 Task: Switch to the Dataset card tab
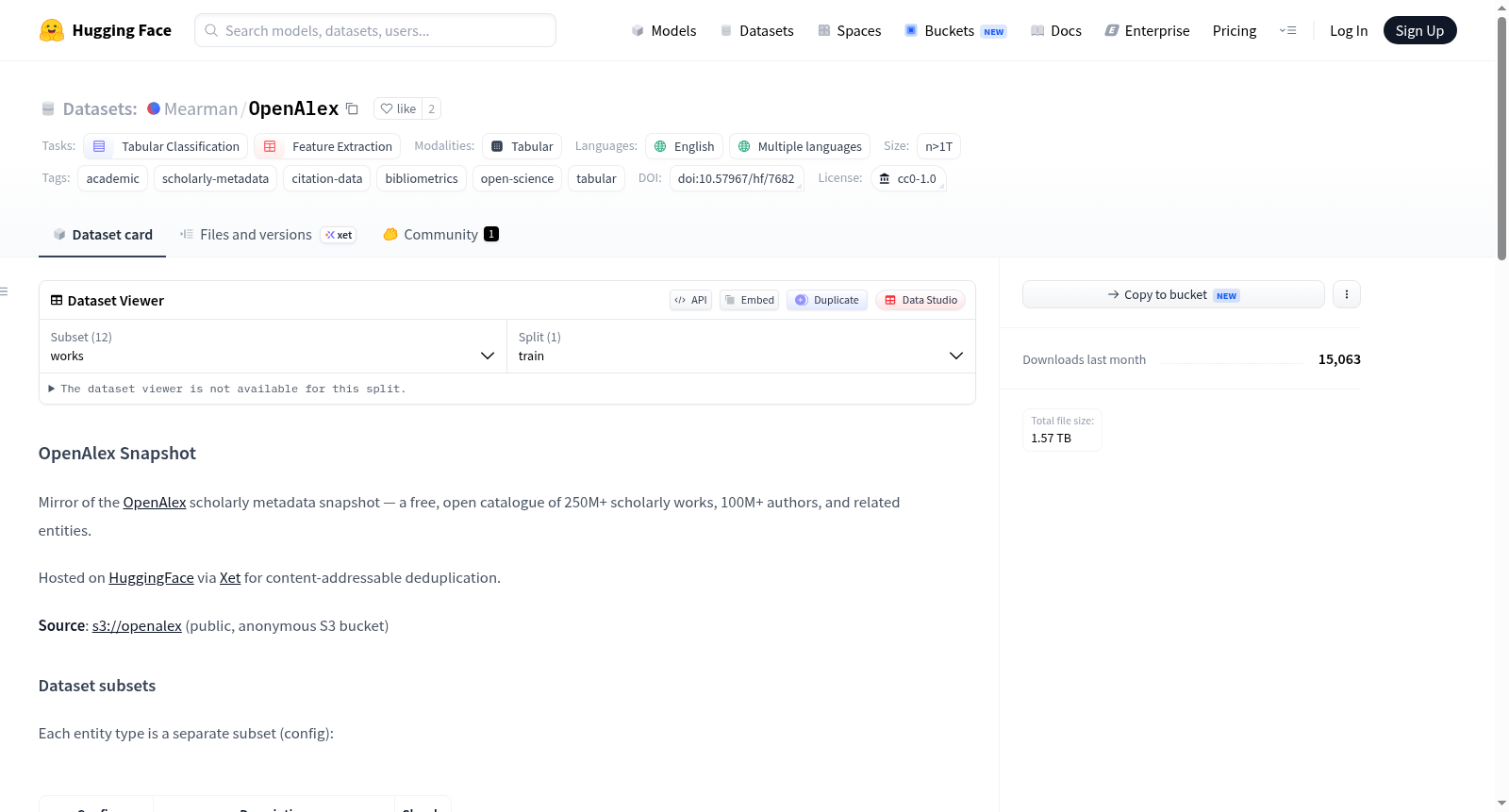pyautogui.click(x=102, y=235)
